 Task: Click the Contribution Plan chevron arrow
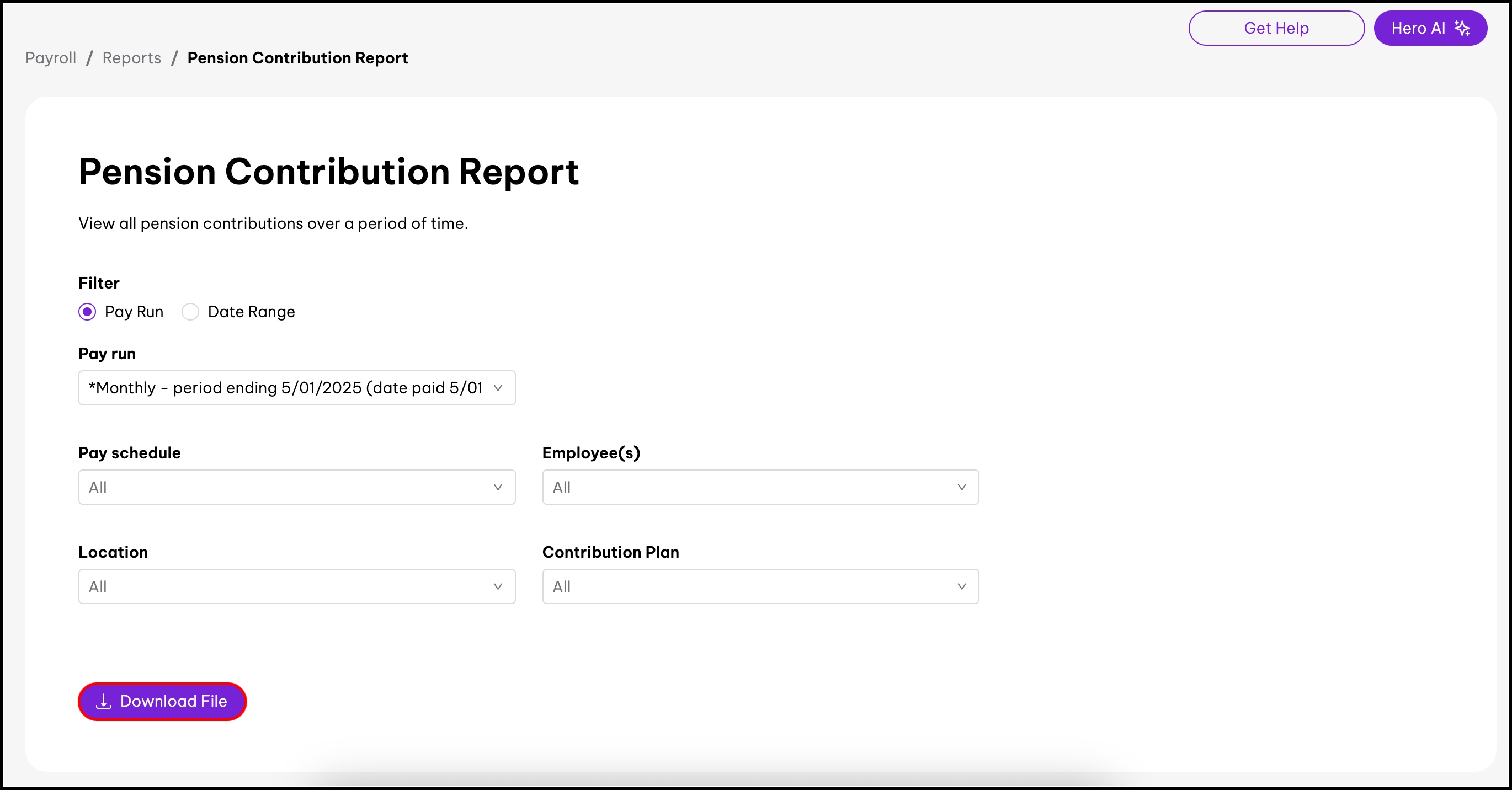[x=961, y=586]
